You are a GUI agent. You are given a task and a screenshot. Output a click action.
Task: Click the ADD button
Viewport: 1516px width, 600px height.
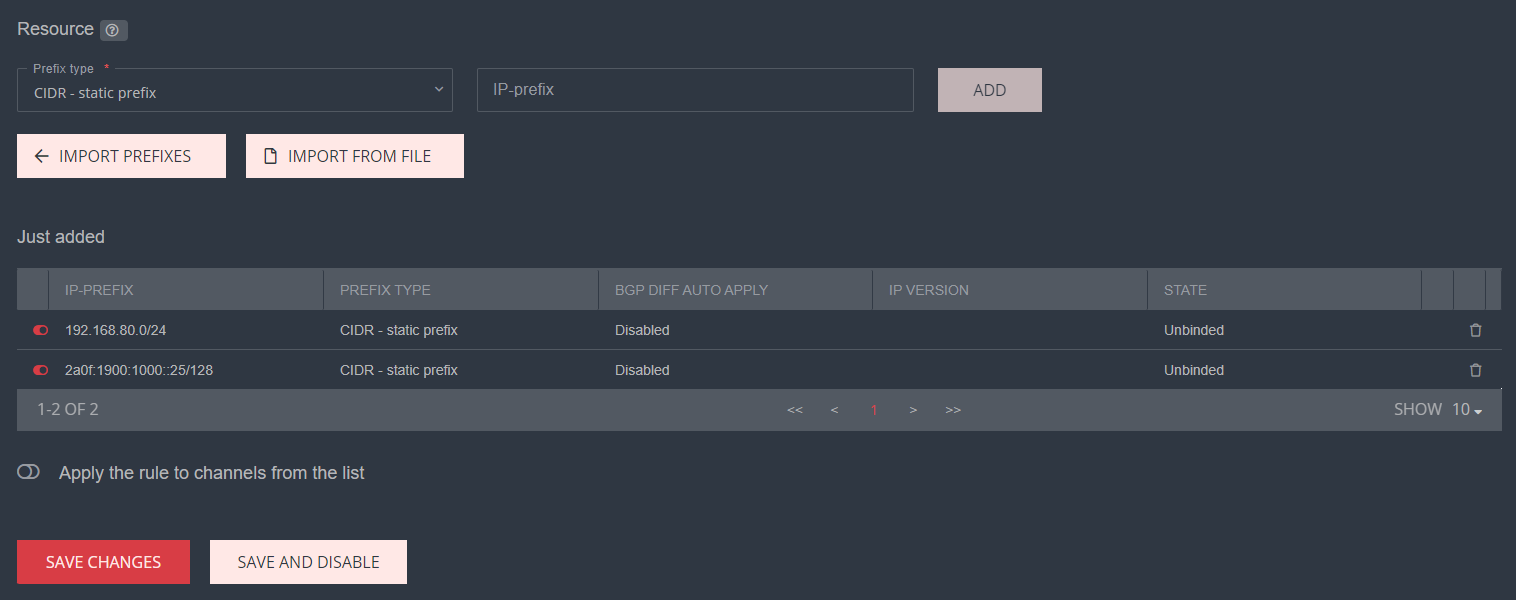pyautogui.click(x=989, y=90)
